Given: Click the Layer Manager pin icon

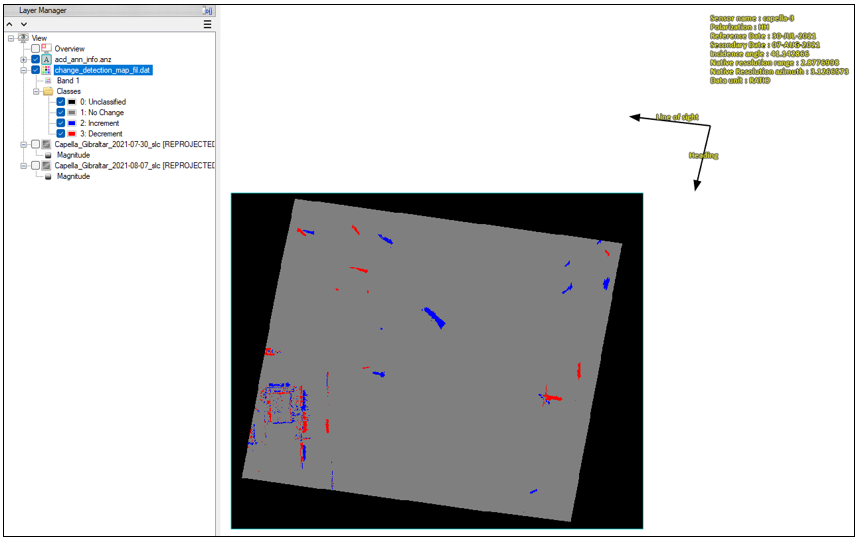Looking at the screenshot, I should [208, 9].
